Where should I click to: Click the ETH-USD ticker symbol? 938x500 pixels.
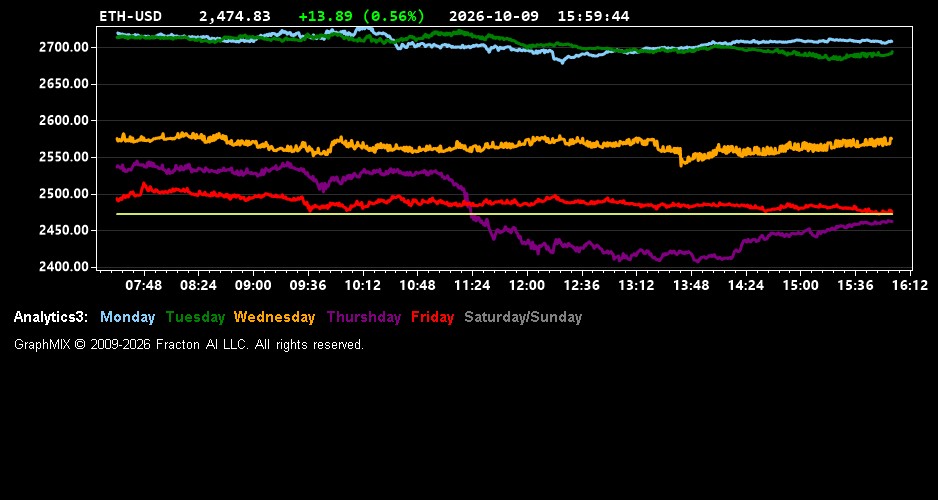tap(130, 16)
